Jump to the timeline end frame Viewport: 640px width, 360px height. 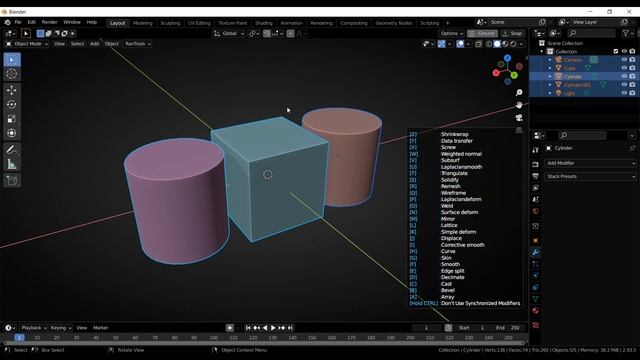(x=290, y=328)
